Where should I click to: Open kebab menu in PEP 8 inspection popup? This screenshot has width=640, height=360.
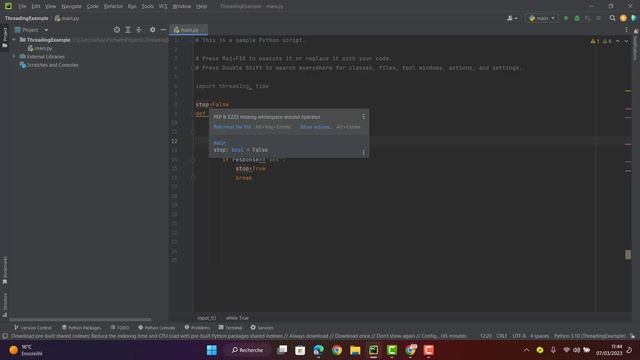(x=363, y=117)
